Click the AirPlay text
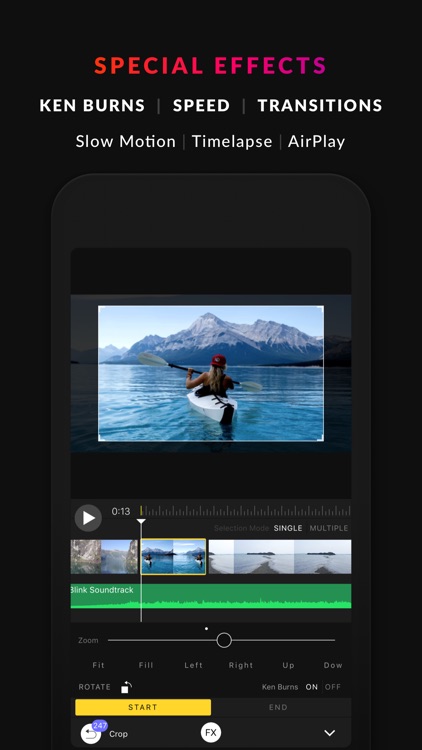Viewport: 422px width, 750px height. tap(316, 142)
